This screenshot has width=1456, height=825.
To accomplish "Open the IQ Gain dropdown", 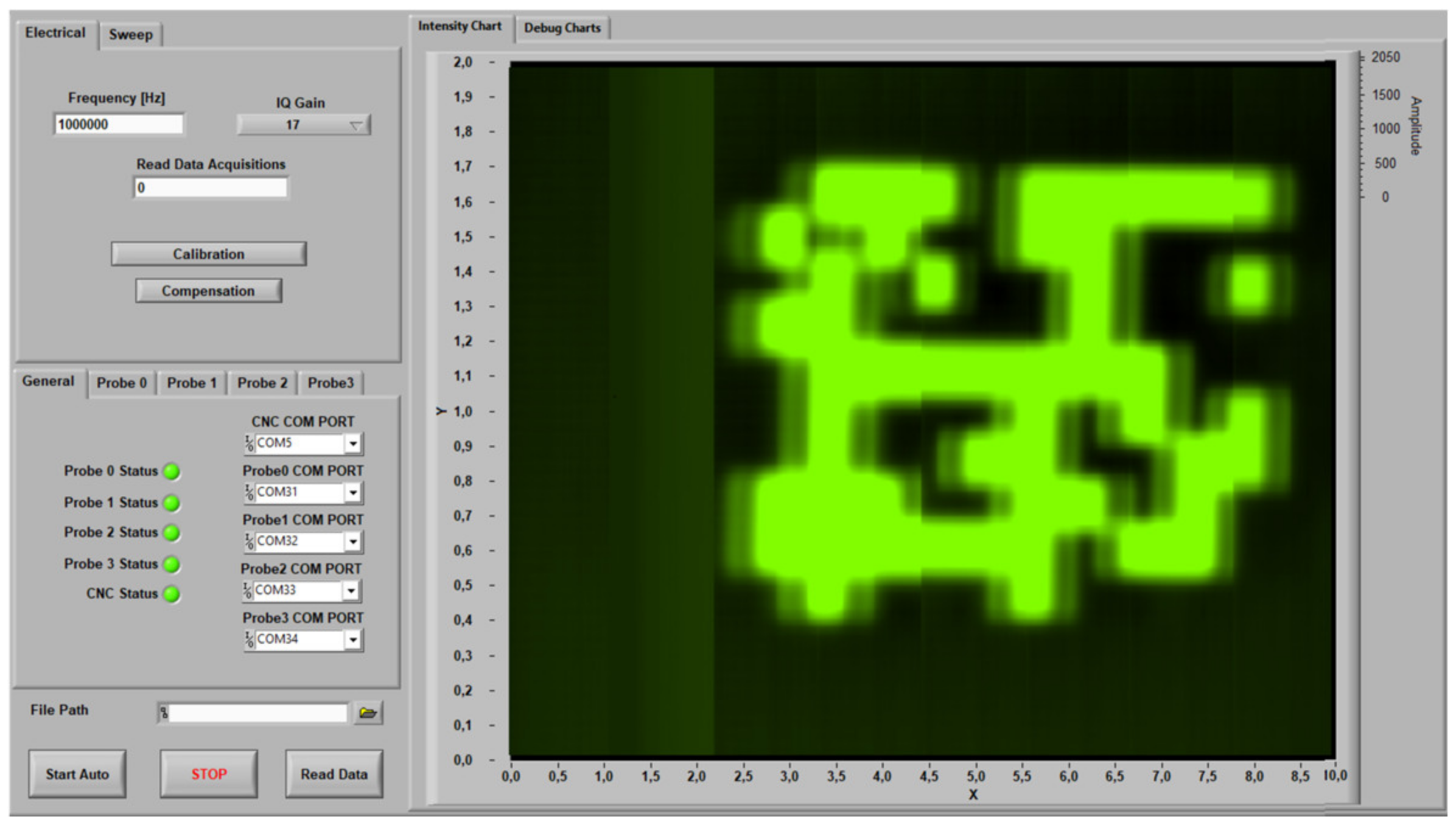I will (x=303, y=125).
